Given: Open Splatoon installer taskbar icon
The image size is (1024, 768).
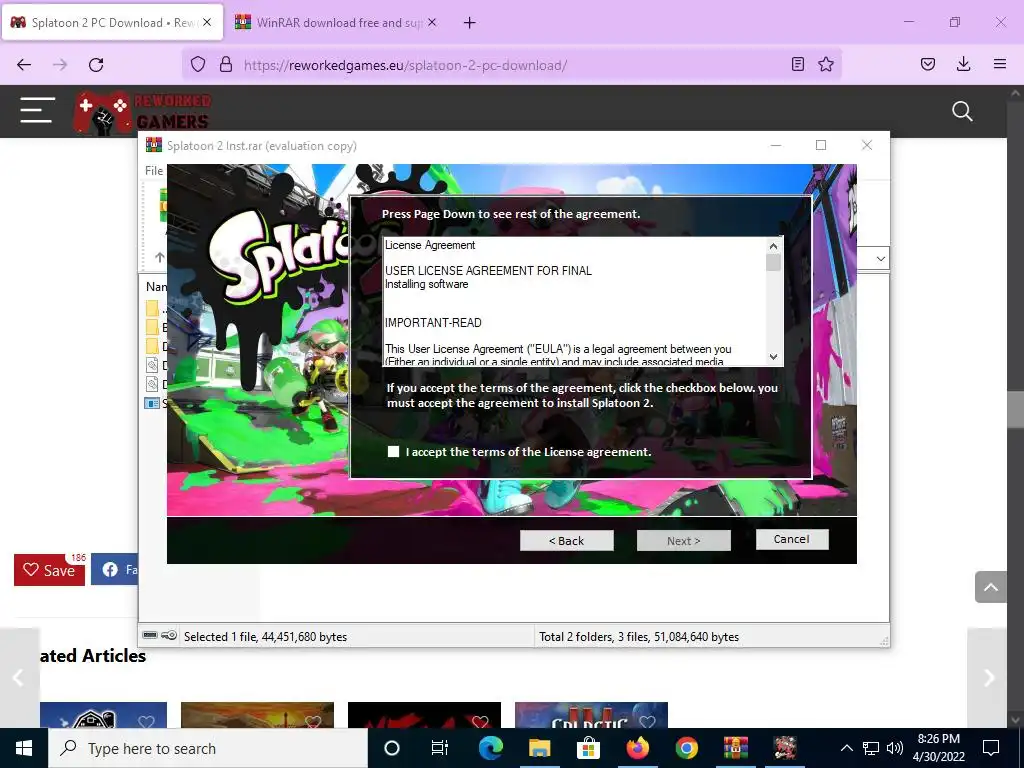Looking at the screenshot, I should click(784, 748).
